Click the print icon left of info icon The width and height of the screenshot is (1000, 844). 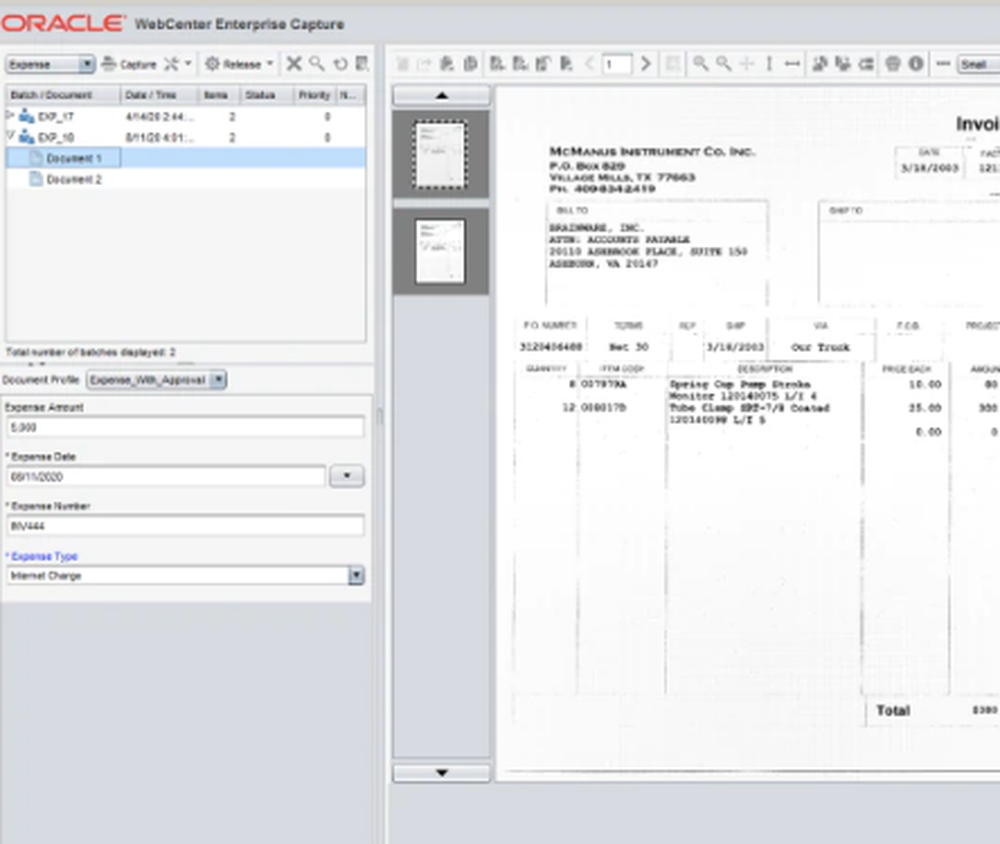coord(893,64)
